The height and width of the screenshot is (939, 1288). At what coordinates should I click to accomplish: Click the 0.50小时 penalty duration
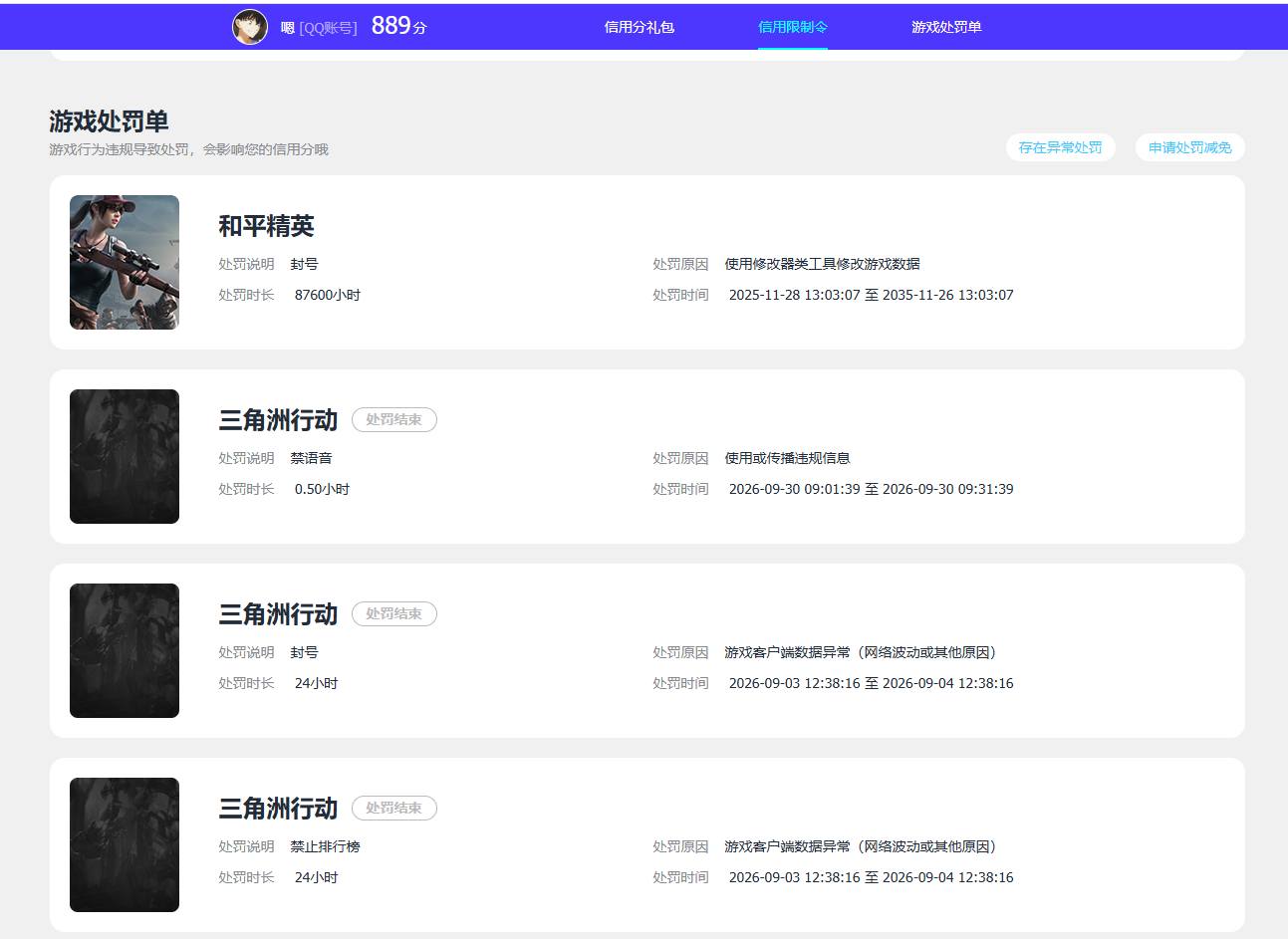pyautogui.click(x=322, y=489)
